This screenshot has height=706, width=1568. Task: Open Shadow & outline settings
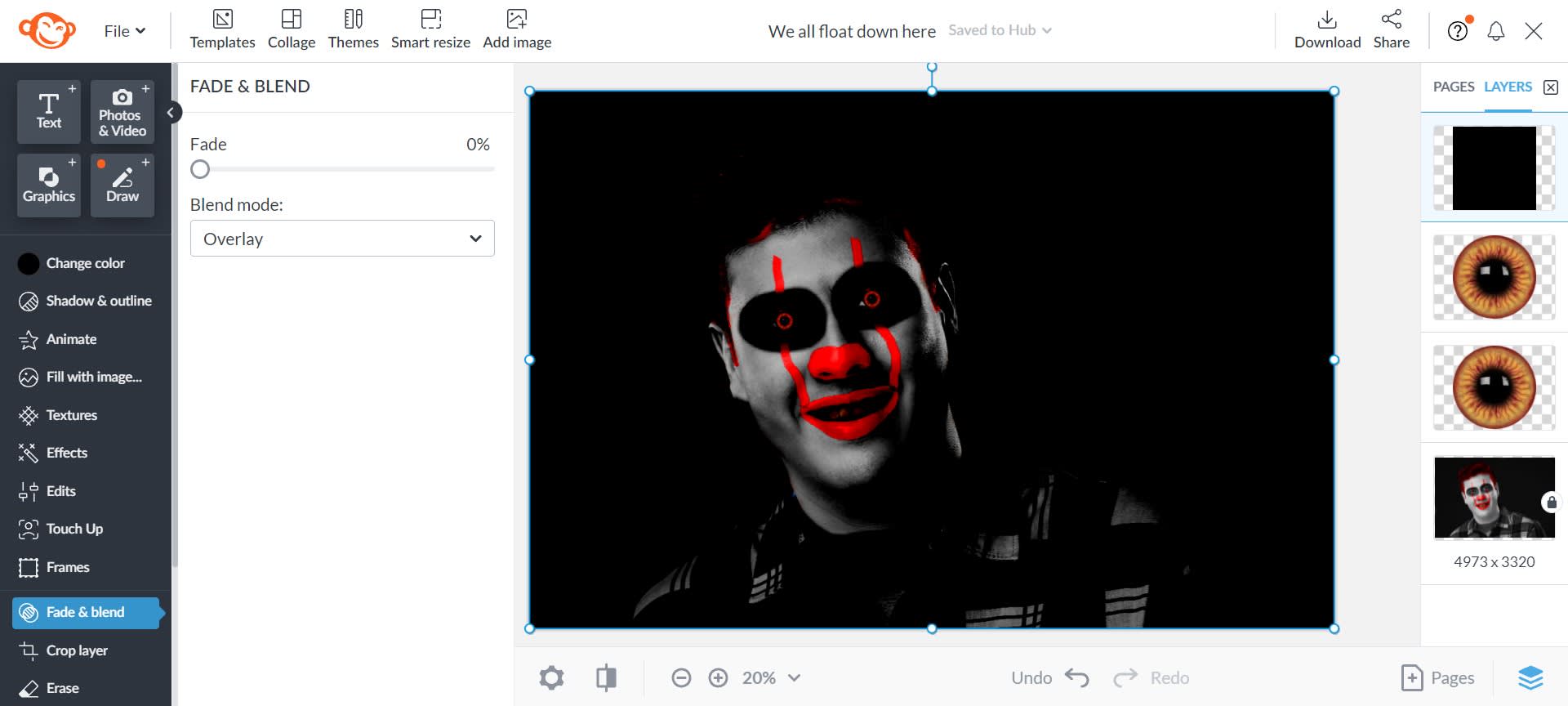click(x=85, y=301)
